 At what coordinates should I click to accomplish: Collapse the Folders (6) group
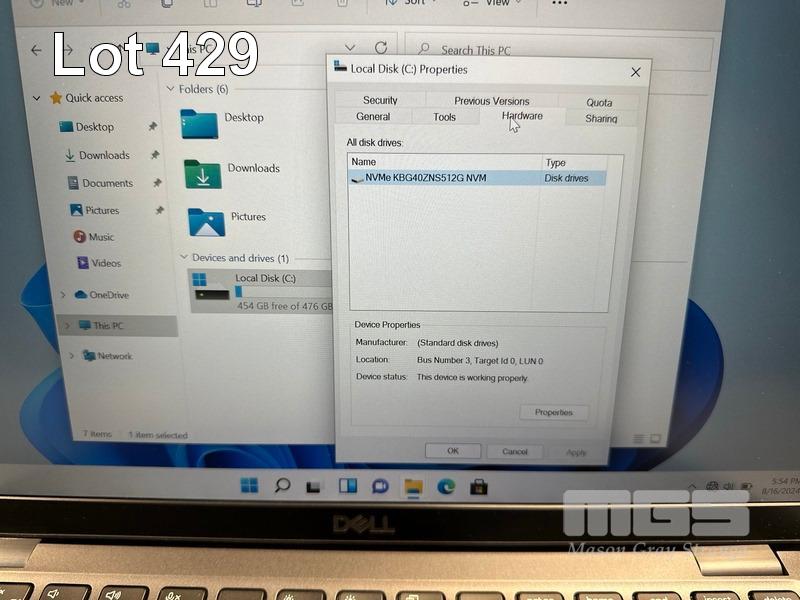170,89
